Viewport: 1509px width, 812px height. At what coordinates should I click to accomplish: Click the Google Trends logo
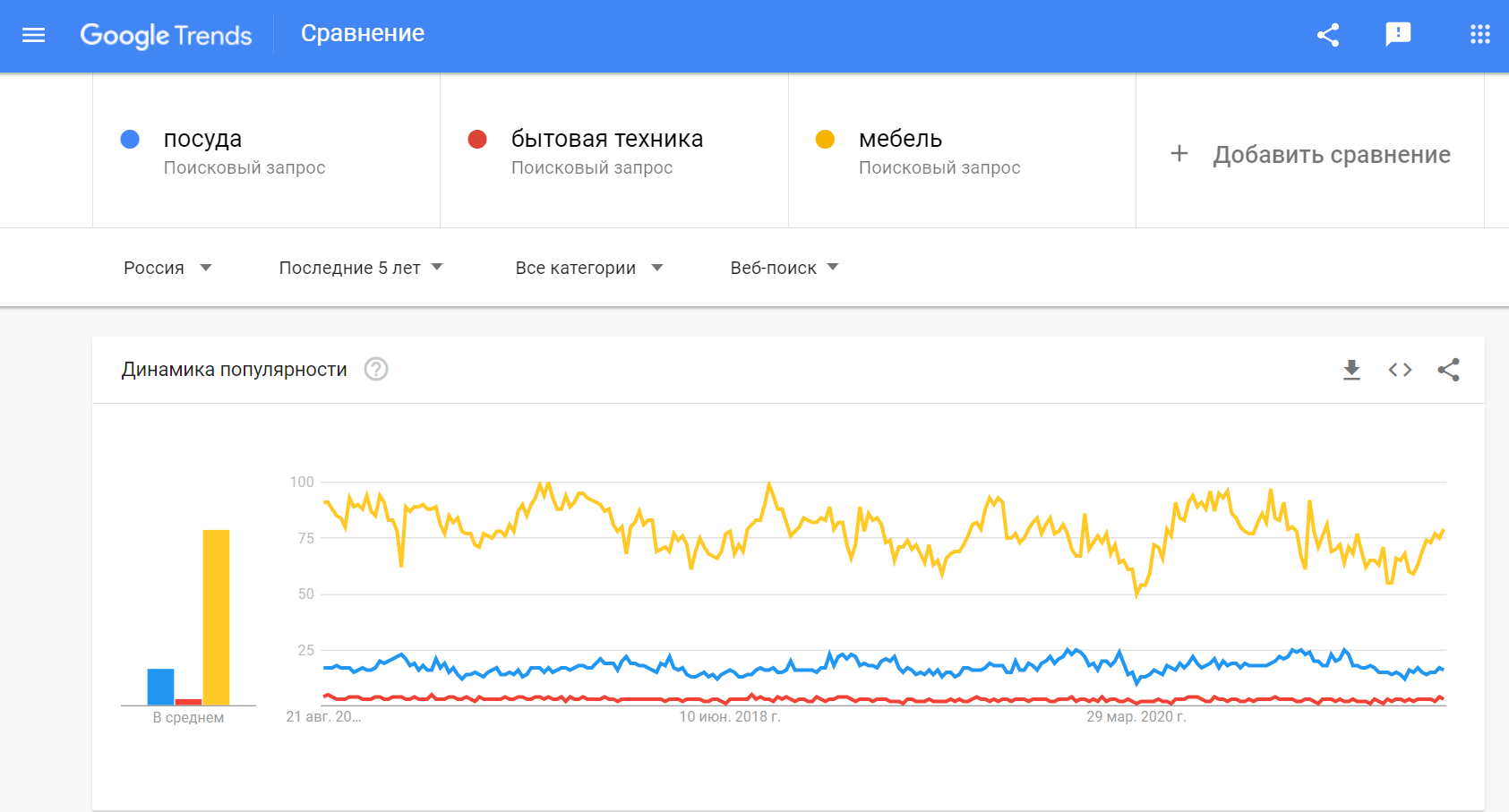166,35
